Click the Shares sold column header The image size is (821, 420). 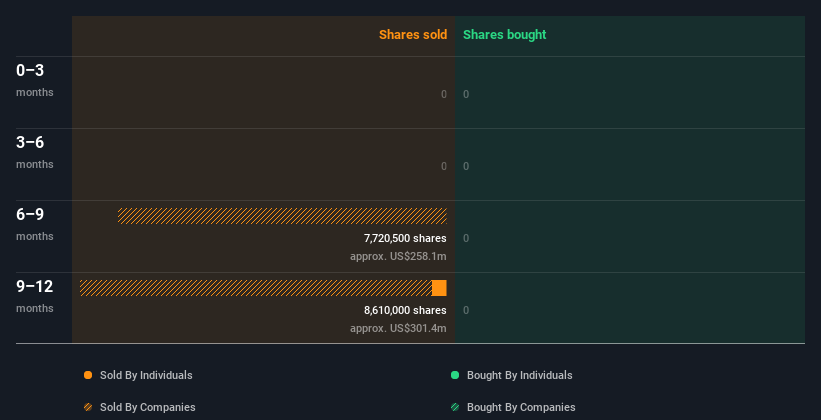(413, 35)
